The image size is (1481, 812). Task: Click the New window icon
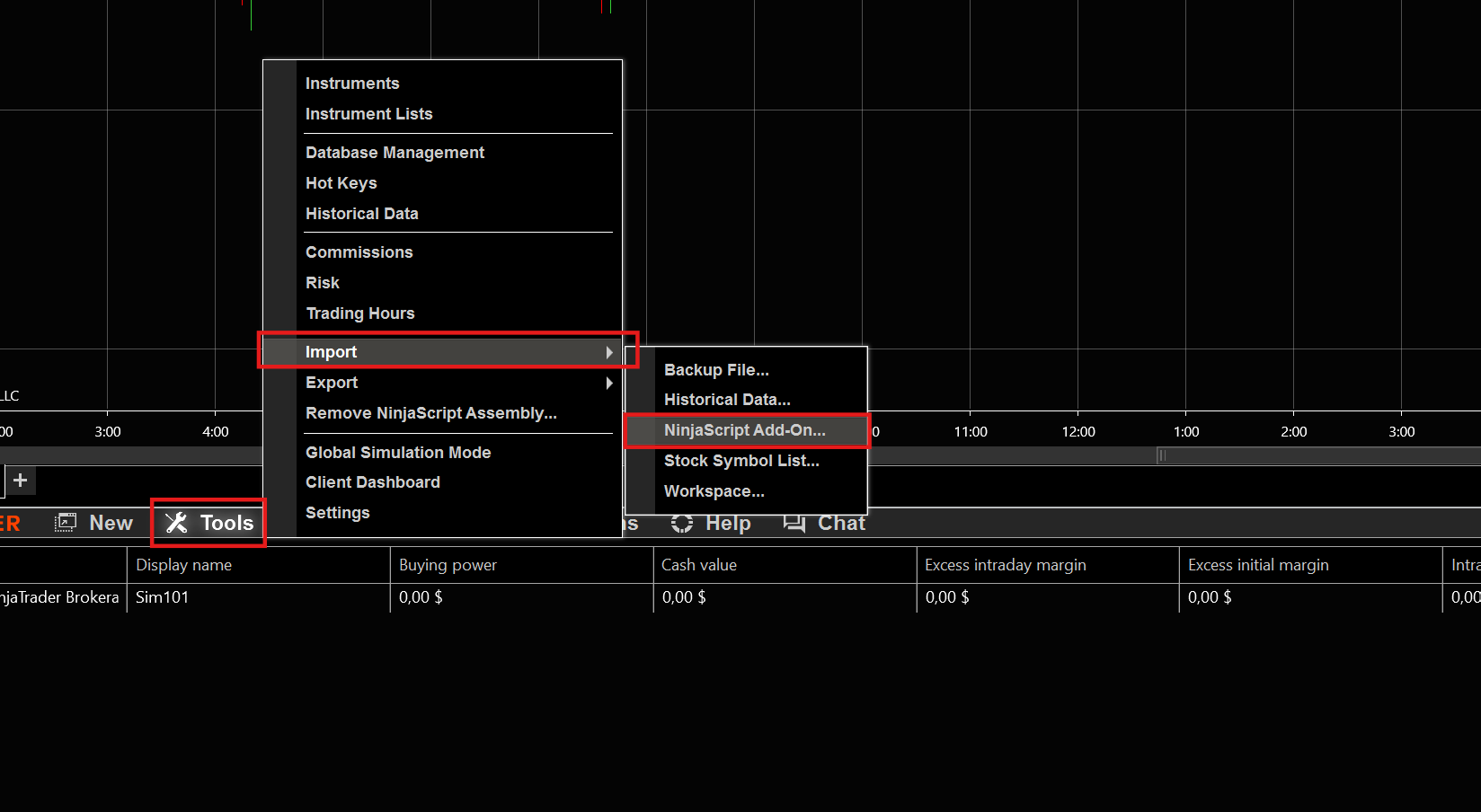[66, 522]
